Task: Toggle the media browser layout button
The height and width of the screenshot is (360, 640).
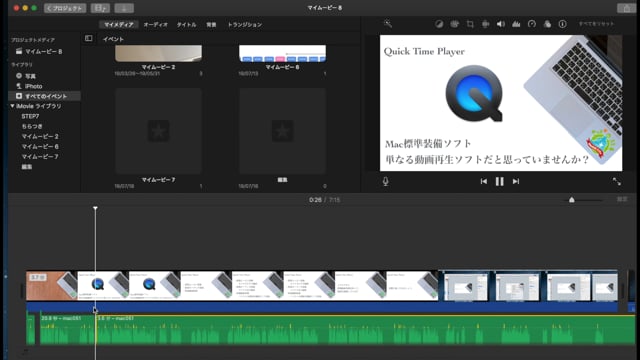Action: (100, 8)
